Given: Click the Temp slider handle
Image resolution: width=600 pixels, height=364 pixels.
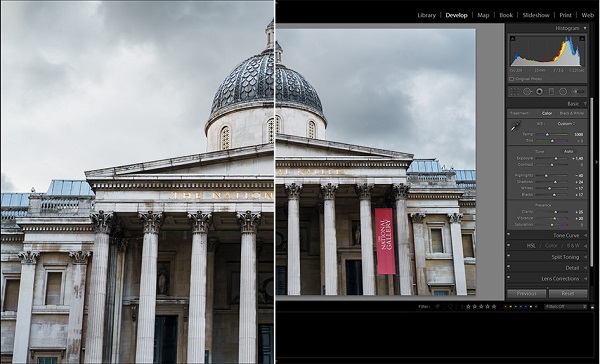Looking at the screenshot, I should point(547,134).
